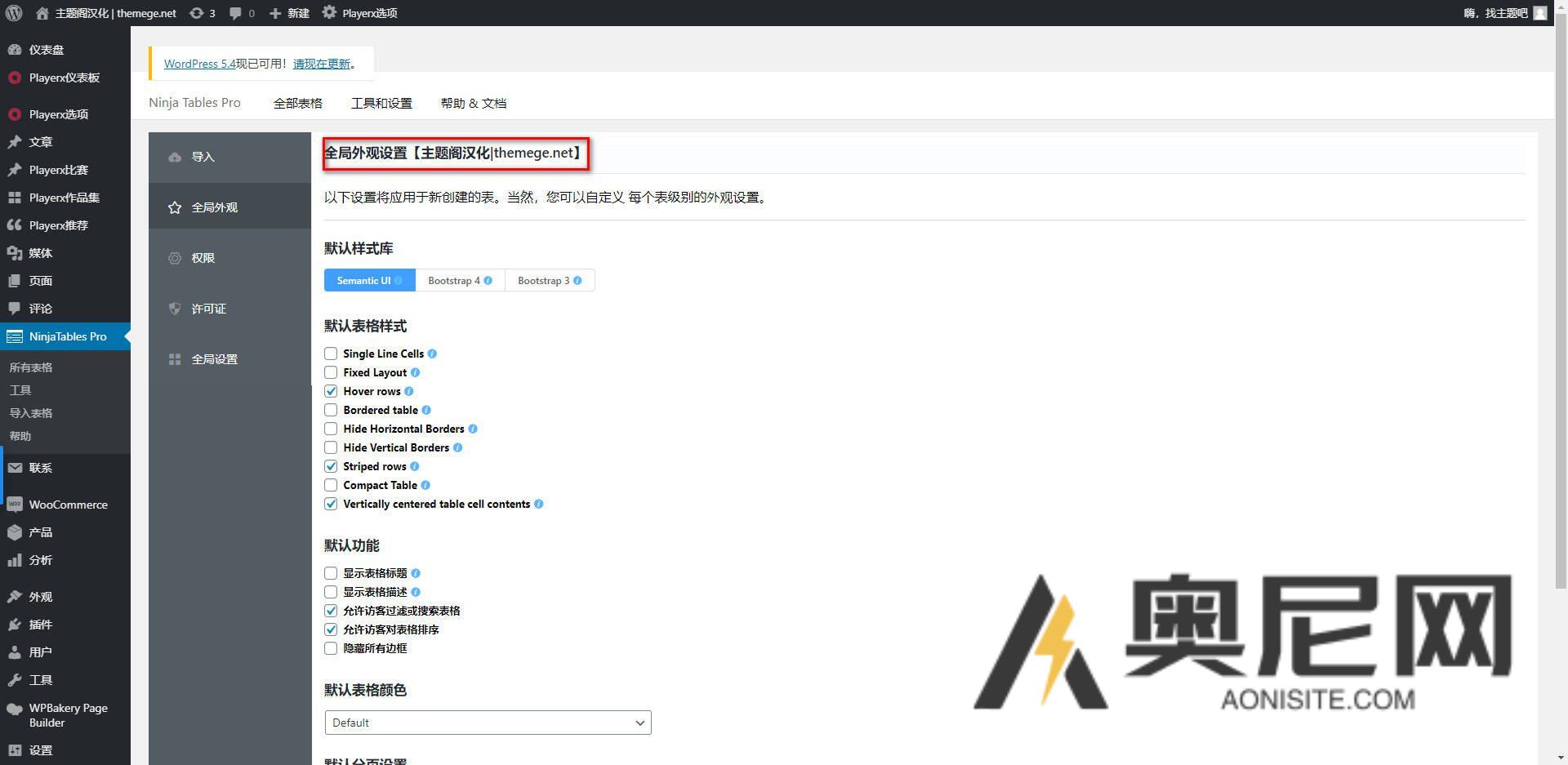Click the 页面 pages icon in the sidebar
Viewport: 1568px width, 765px height.
point(15,281)
